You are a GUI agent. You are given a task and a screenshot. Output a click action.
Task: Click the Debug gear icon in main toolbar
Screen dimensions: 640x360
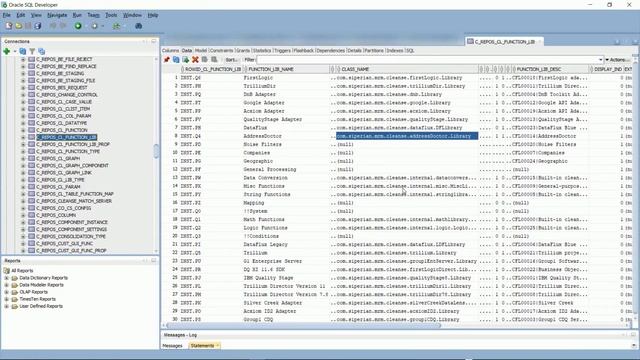tap(94, 26)
